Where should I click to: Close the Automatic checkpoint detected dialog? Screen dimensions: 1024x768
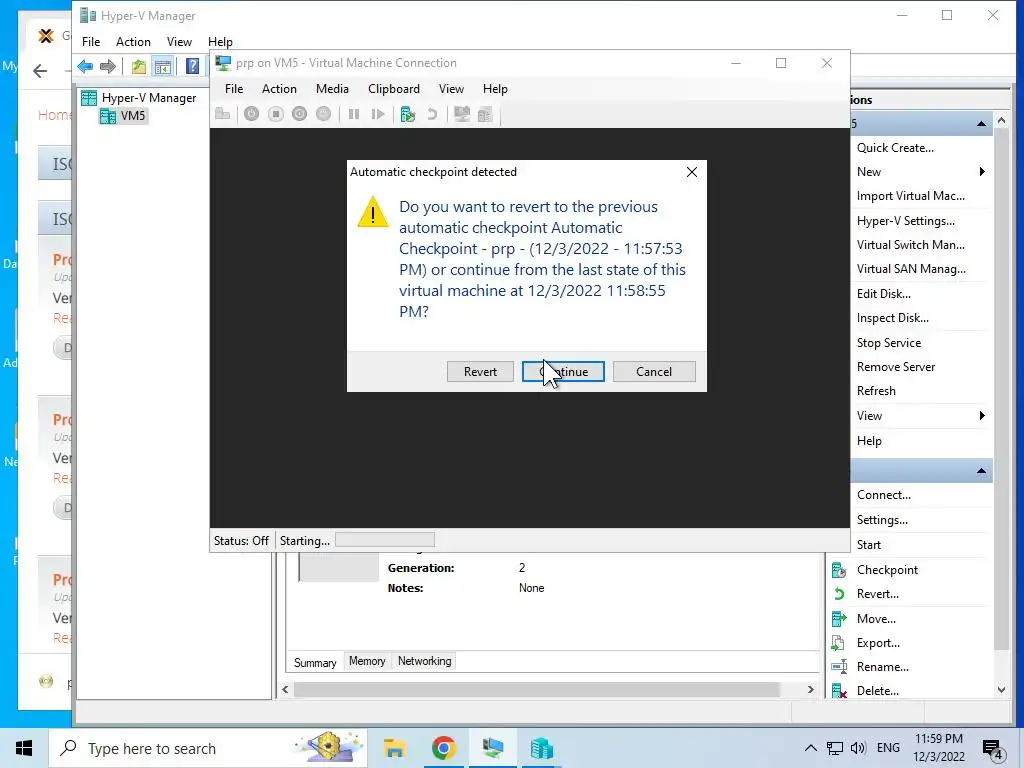point(692,172)
